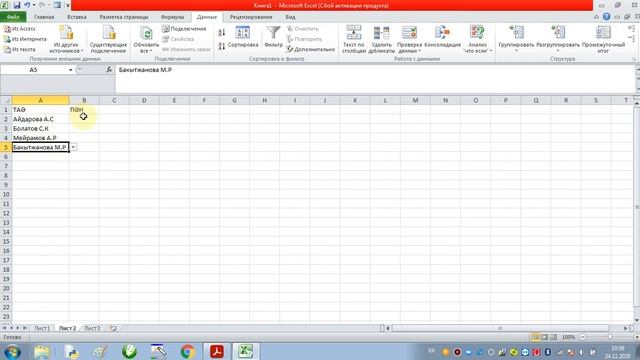
Task: Select cell A1 header ТАӘ
Action: tap(40, 110)
